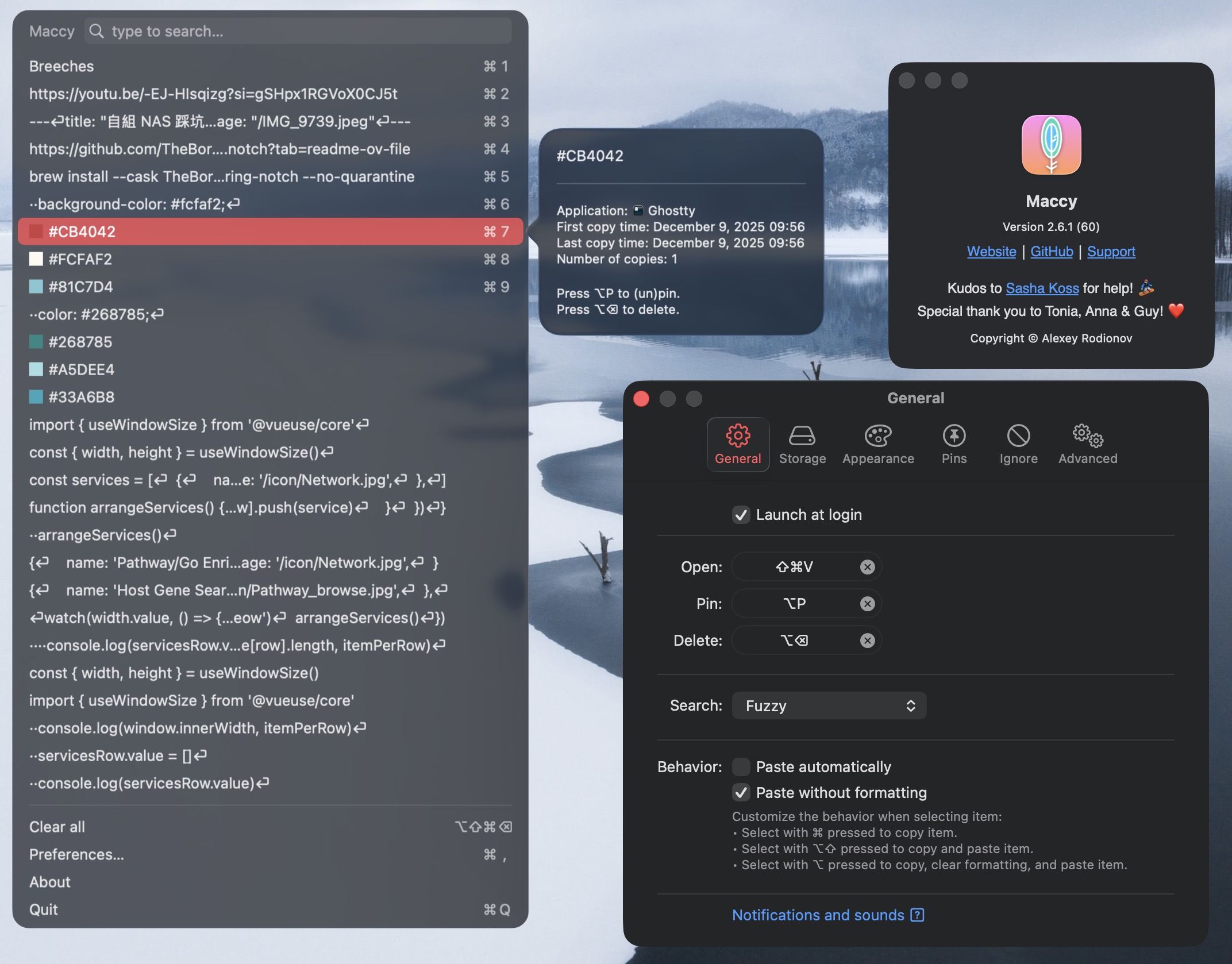
Task: Open the Appearance palette icon tab
Action: [x=877, y=436]
